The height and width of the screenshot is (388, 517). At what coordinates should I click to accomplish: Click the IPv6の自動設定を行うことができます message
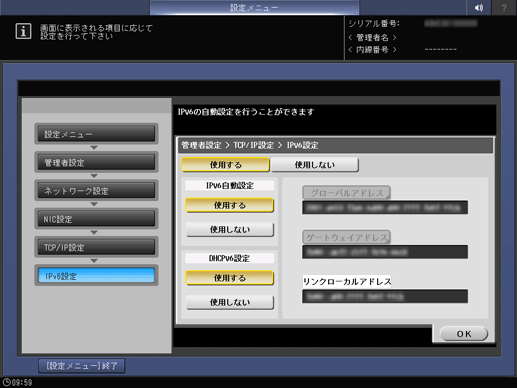246,112
